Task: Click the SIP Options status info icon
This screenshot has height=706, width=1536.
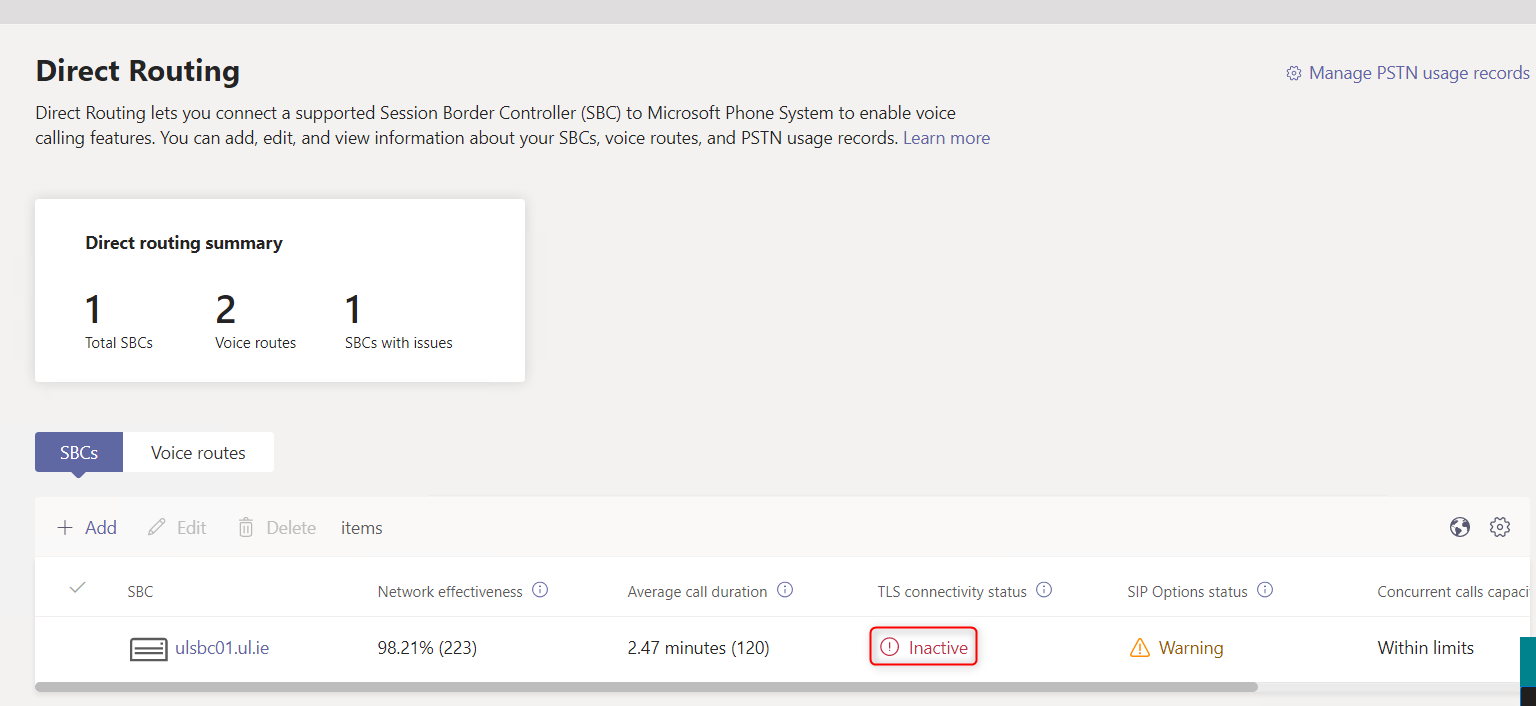Action: (1266, 590)
